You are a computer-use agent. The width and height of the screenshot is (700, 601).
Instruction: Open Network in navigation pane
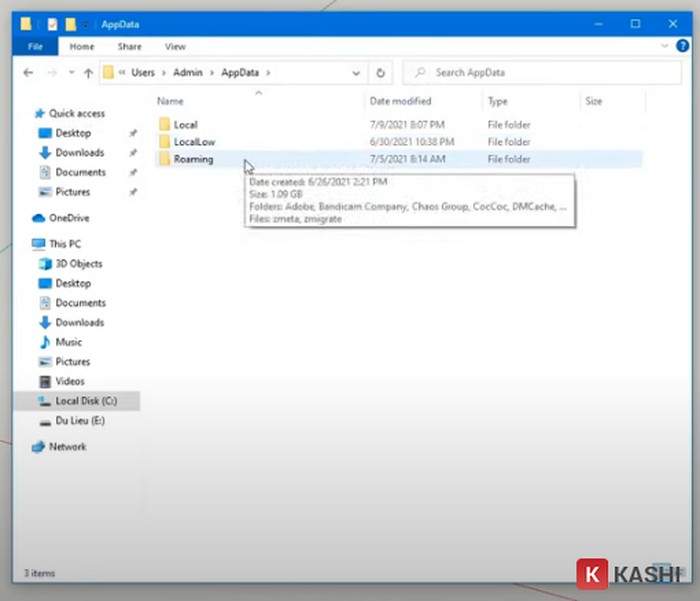pos(67,447)
